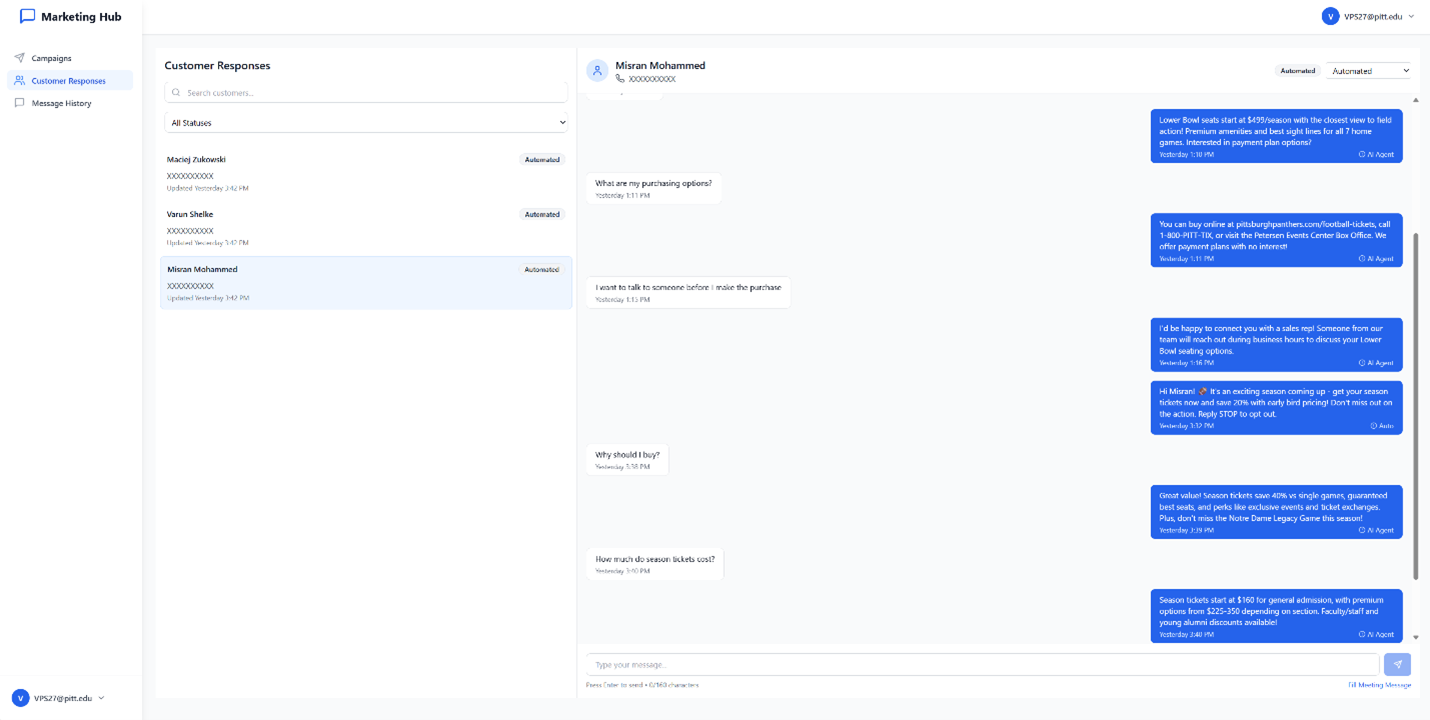Go to Message History page
The image size is (1430, 720).
pos(61,103)
